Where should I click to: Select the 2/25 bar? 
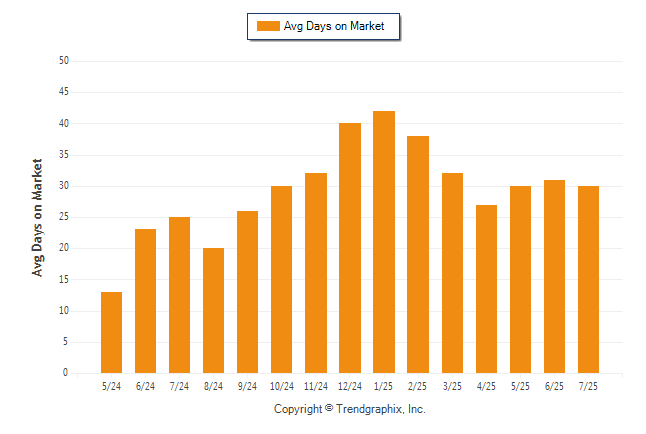[418, 255]
